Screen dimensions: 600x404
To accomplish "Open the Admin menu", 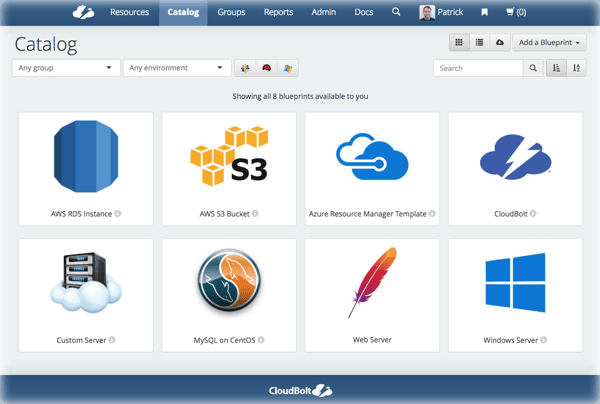I will pos(324,12).
